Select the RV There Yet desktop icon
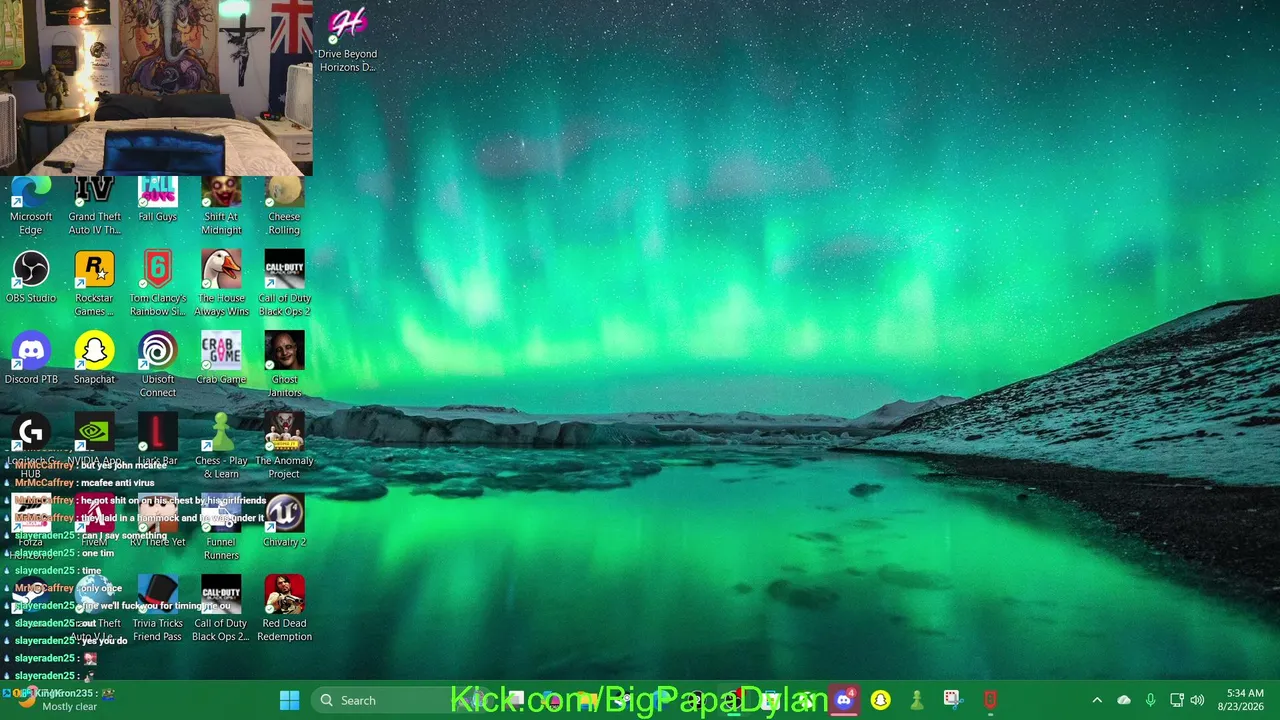This screenshot has width=1280, height=720. coord(157,522)
